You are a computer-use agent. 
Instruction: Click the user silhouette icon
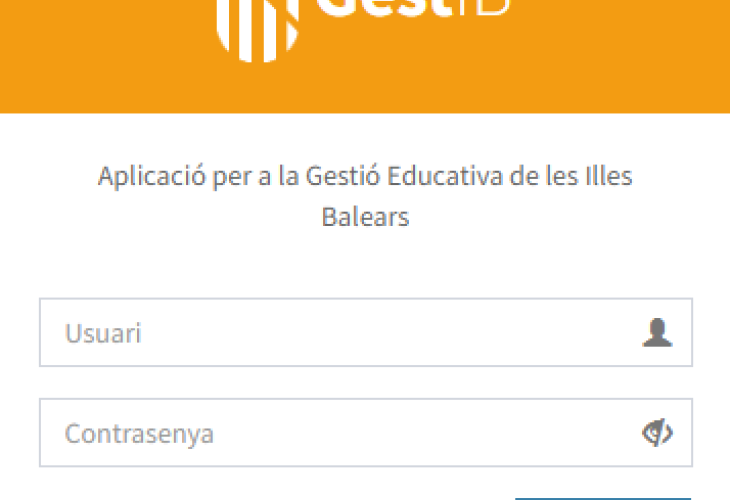[657, 332]
